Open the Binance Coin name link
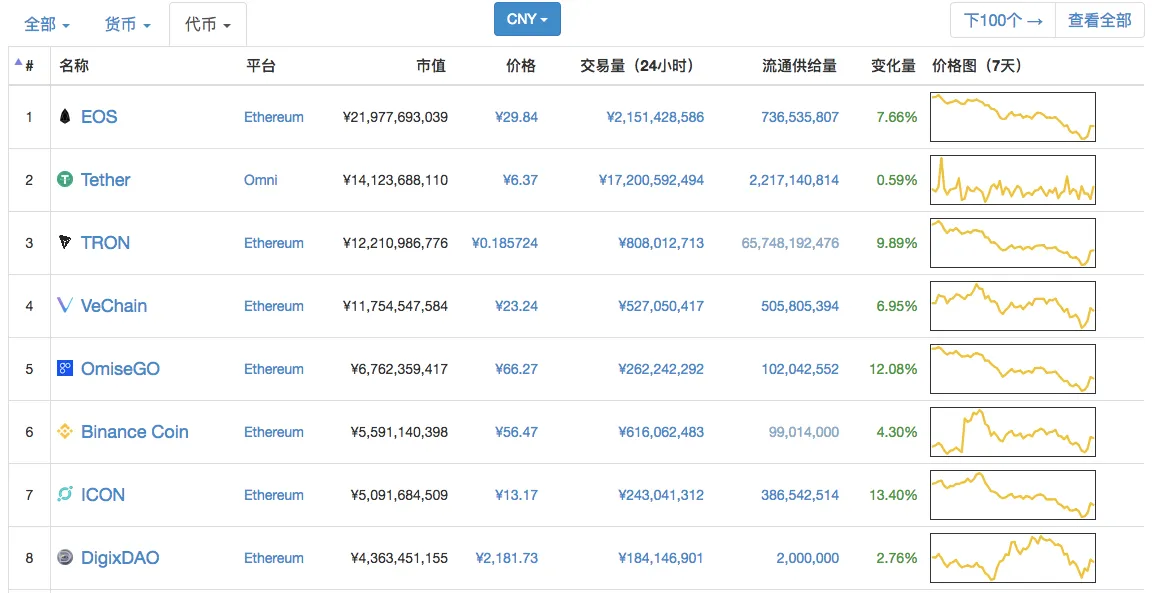Viewport: 1162px width, 593px height. (135, 431)
